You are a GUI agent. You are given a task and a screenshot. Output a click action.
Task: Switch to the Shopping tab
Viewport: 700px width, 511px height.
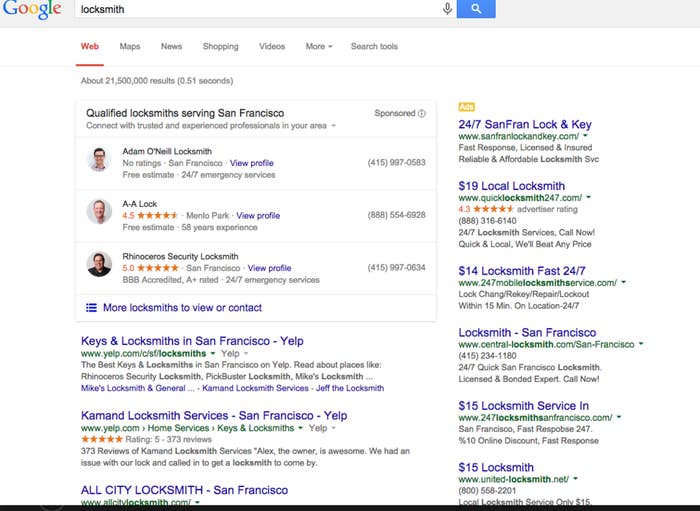[x=221, y=46]
